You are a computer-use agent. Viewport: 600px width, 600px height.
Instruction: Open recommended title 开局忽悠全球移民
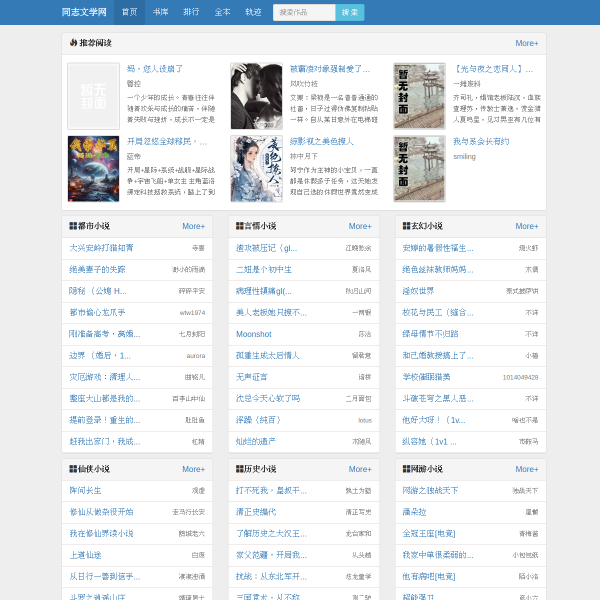coord(167,142)
